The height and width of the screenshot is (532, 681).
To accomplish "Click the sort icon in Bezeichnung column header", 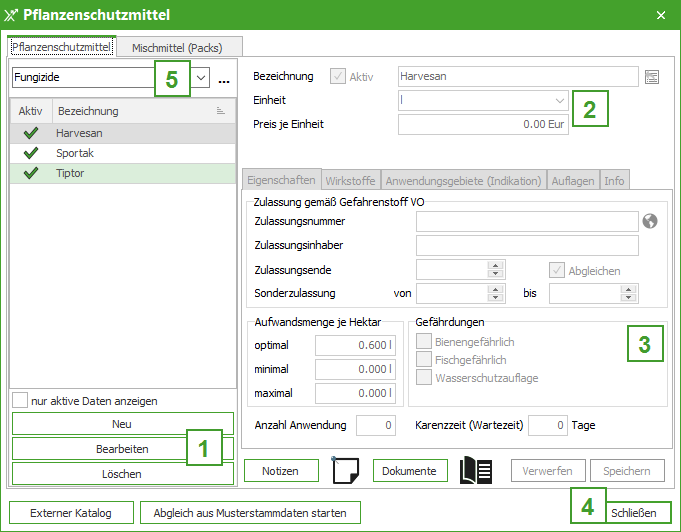I will 220,111.
